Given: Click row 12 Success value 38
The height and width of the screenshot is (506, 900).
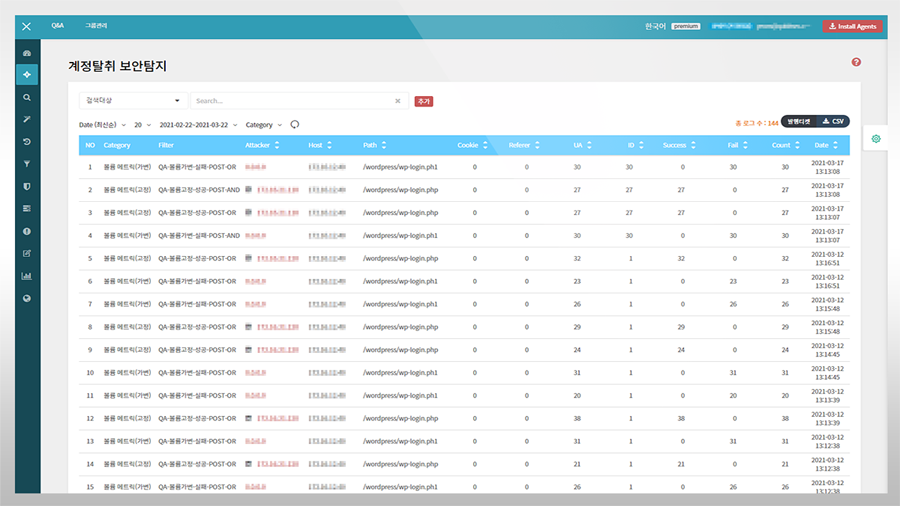Looking at the screenshot, I should 681,418.
